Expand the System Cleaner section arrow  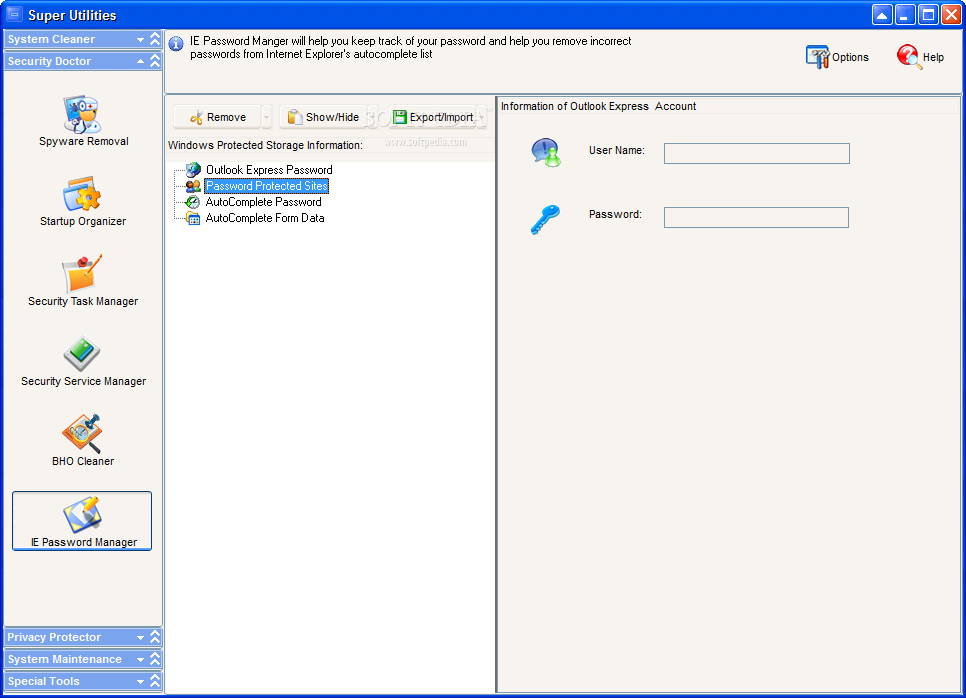pyautogui.click(x=140, y=39)
